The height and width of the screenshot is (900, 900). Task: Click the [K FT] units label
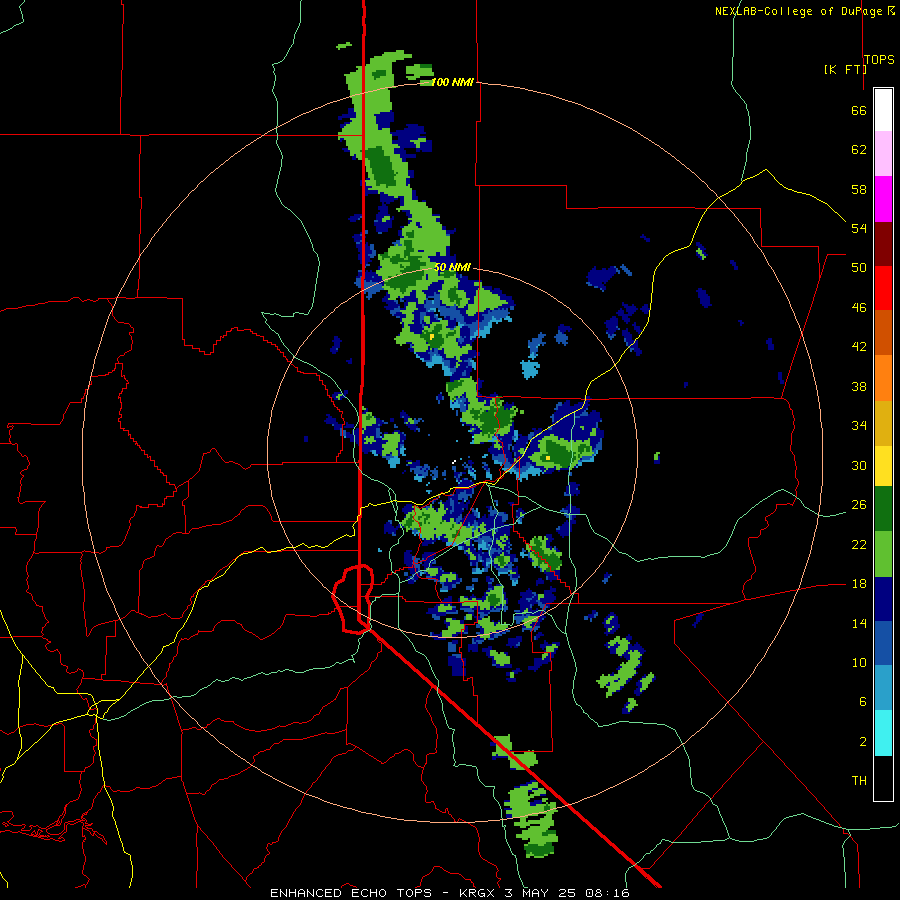click(x=845, y=69)
